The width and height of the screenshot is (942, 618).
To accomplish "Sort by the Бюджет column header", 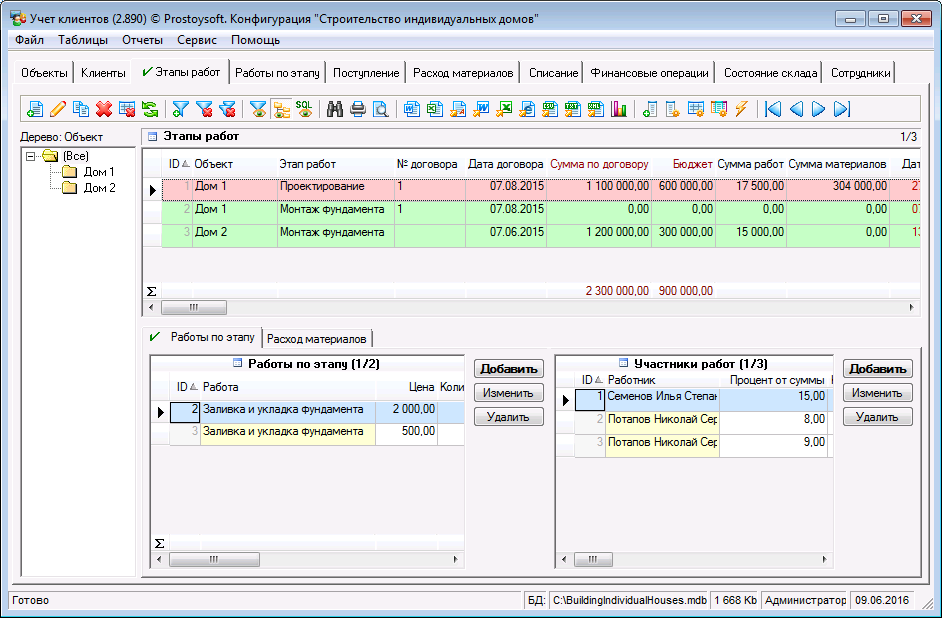I will click(692, 163).
